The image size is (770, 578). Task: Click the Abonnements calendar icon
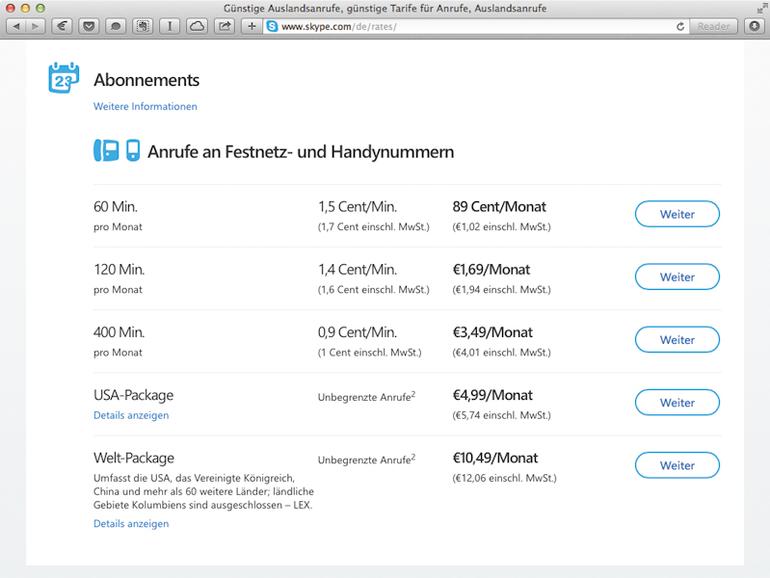[x=64, y=78]
